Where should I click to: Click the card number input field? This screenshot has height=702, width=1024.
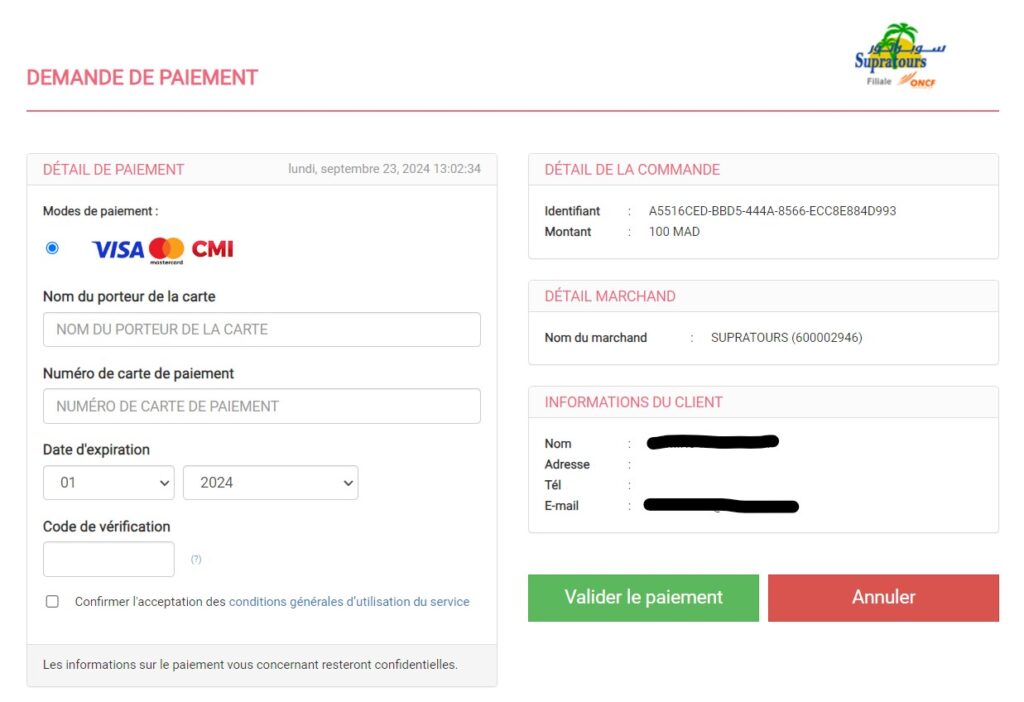(262, 406)
